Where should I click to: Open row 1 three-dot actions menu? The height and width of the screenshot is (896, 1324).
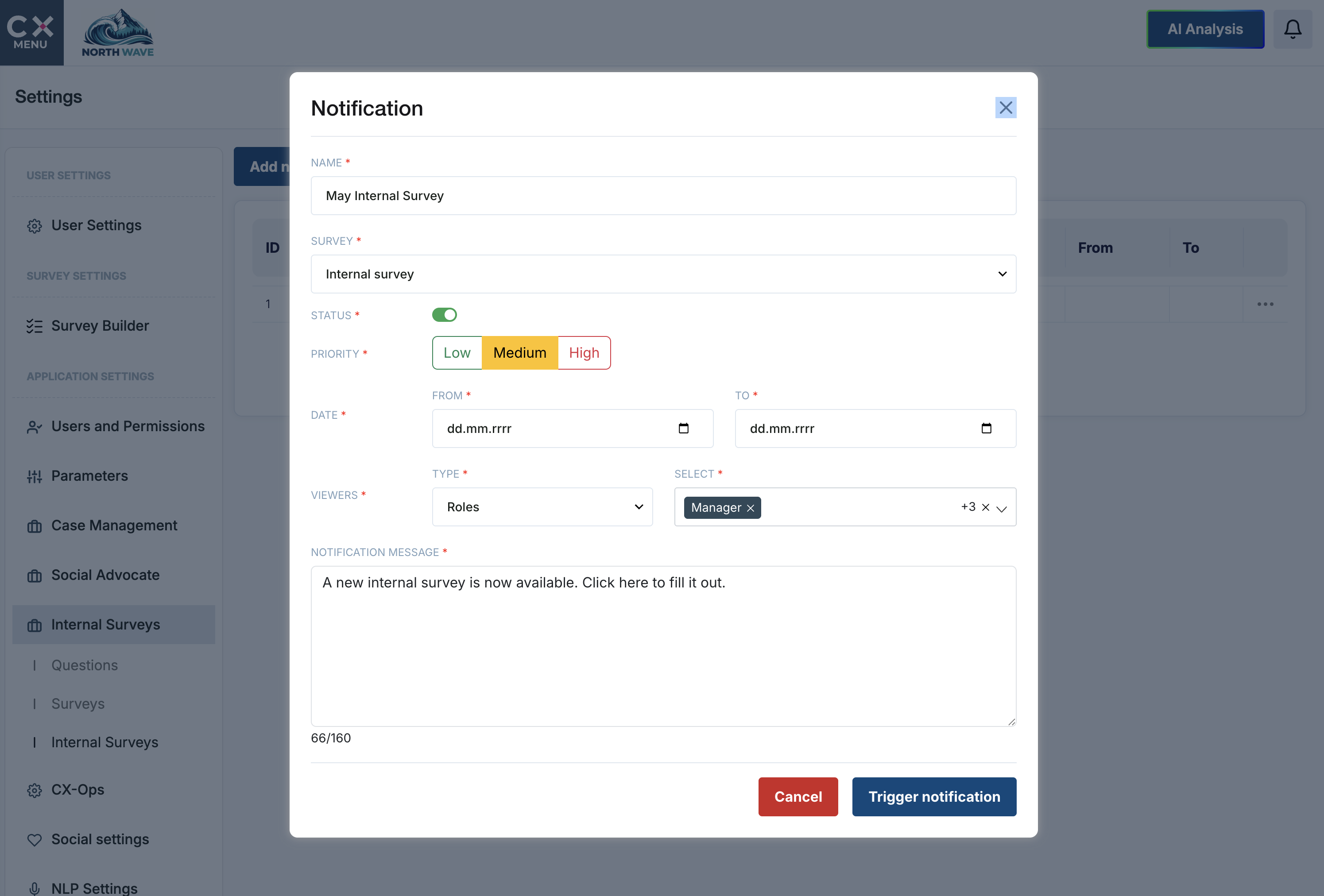point(1265,304)
